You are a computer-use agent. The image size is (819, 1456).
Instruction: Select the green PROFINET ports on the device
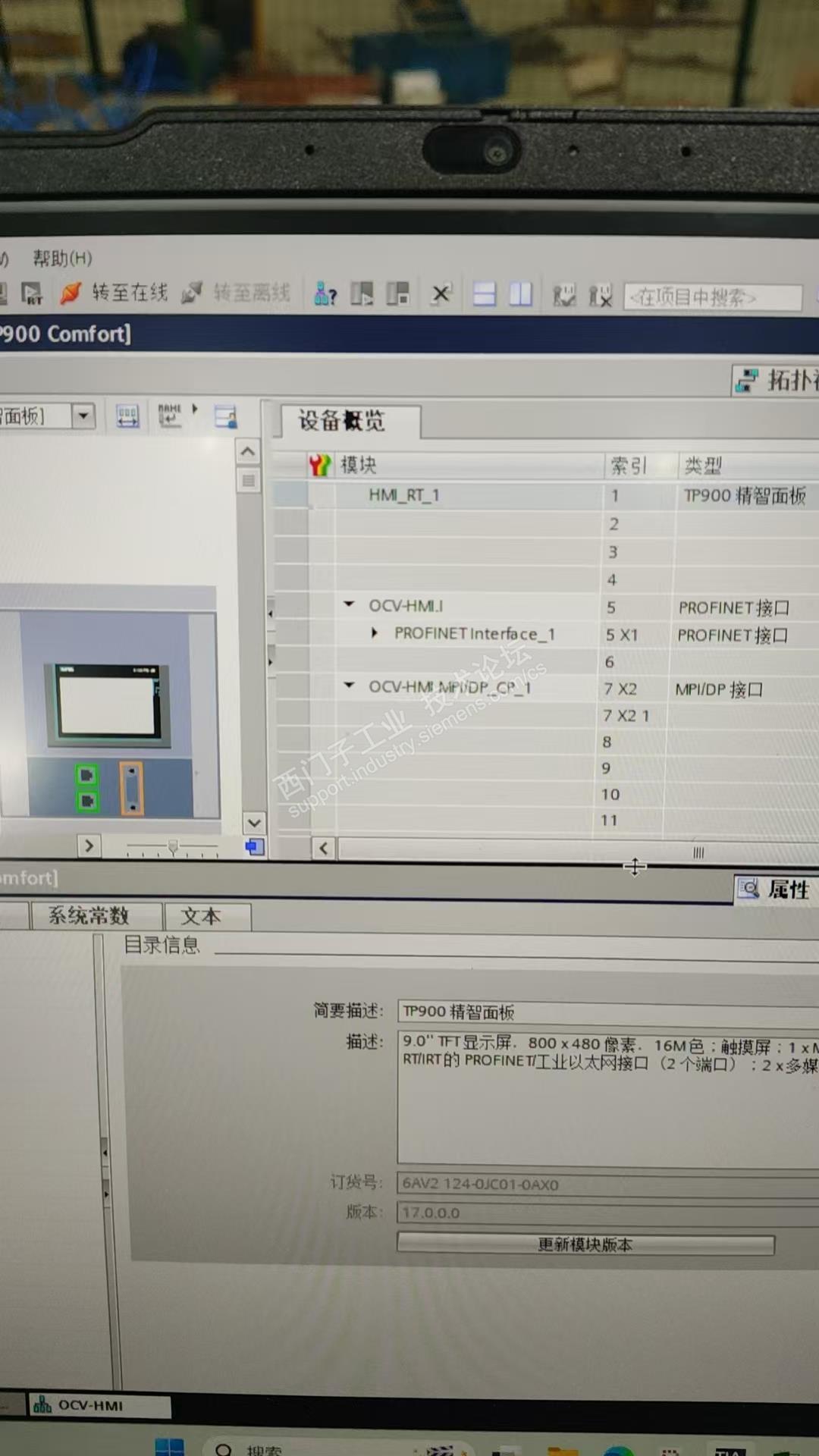[x=87, y=788]
